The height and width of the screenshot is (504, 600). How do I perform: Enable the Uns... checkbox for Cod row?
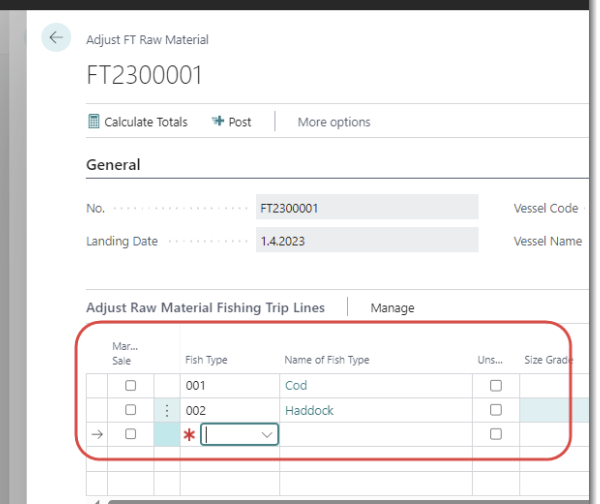[495, 386]
